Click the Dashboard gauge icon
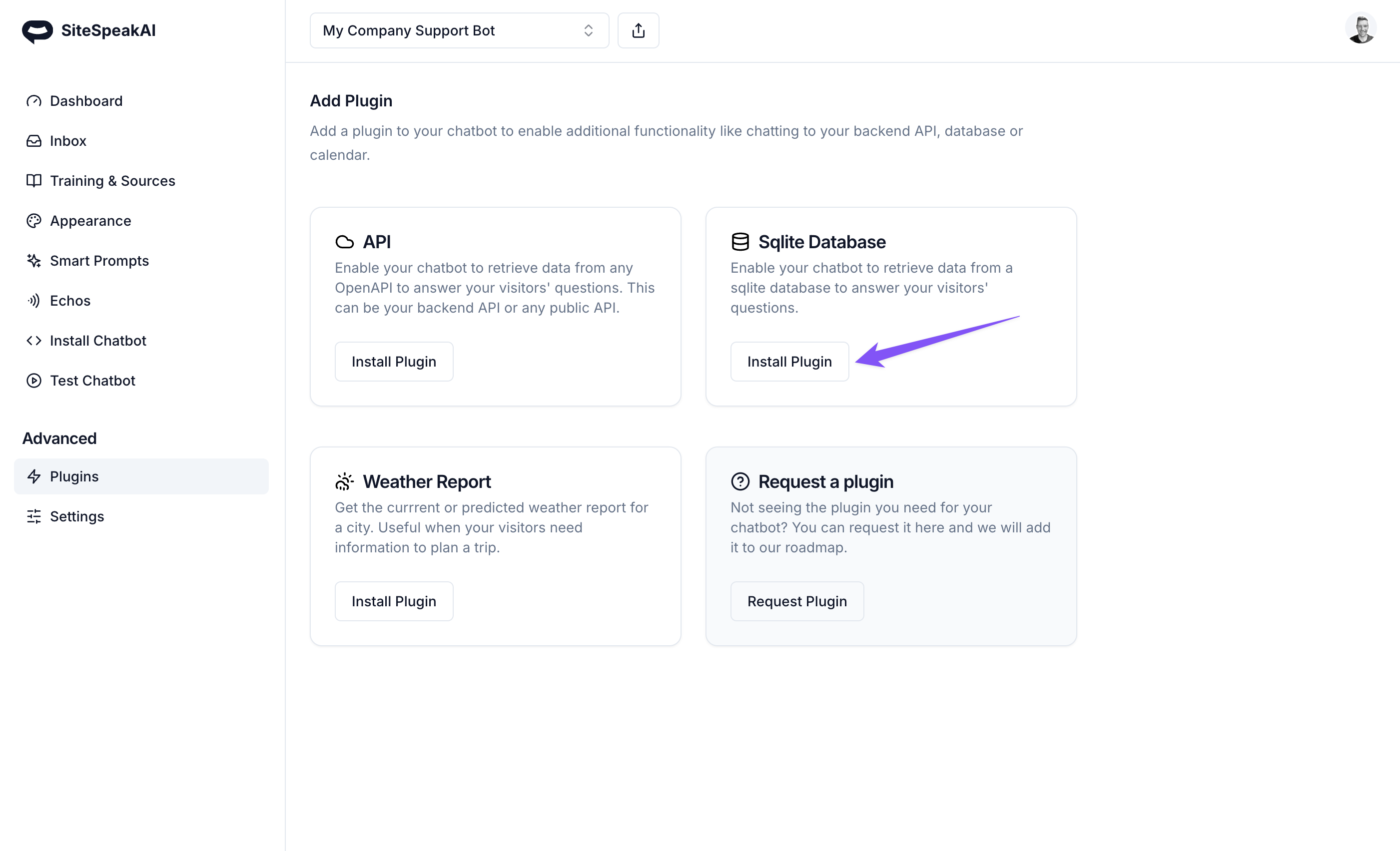1400x851 pixels. pyautogui.click(x=34, y=101)
